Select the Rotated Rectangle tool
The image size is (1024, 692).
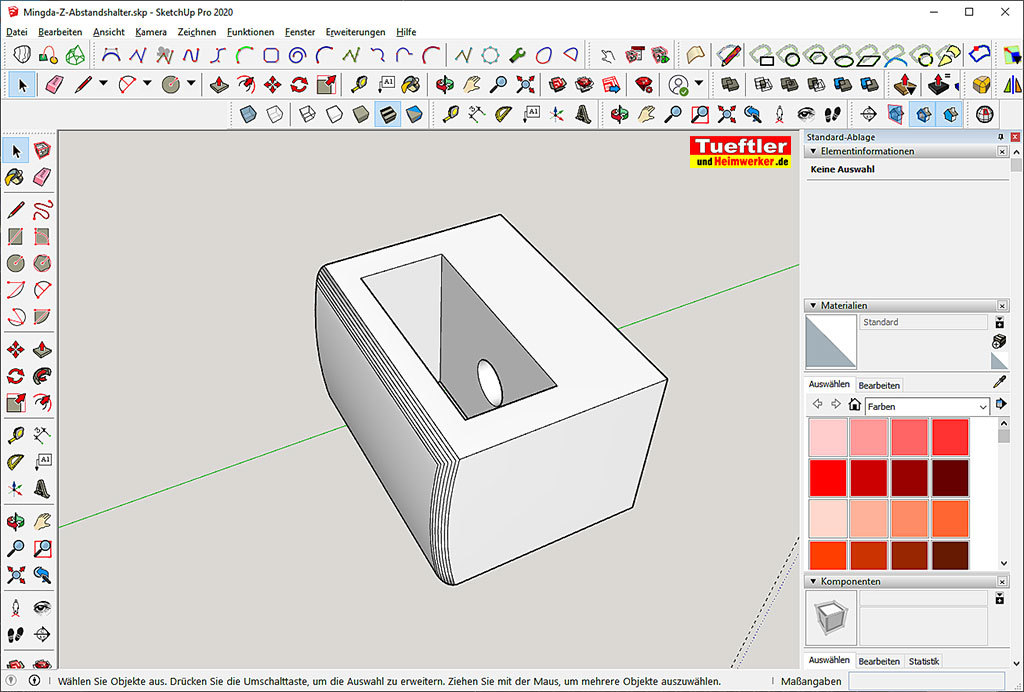click(x=42, y=236)
